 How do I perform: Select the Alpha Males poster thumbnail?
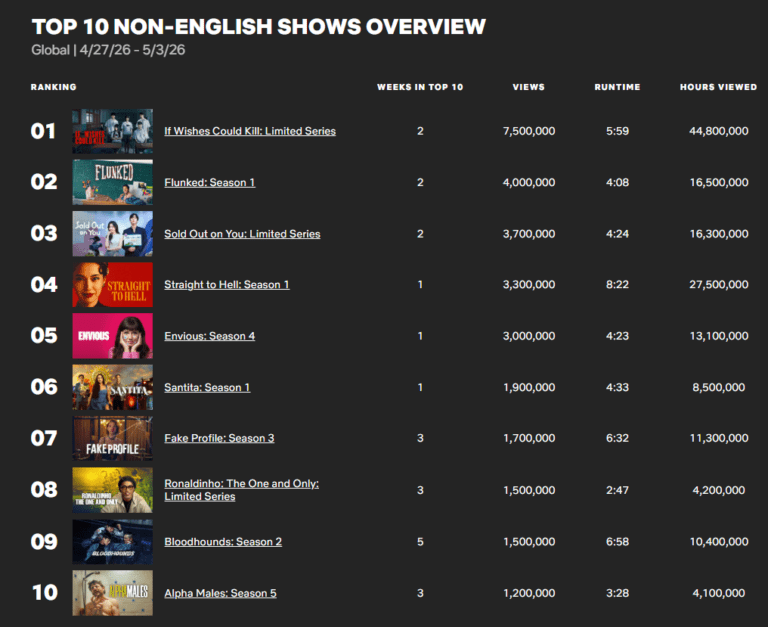(113, 593)
